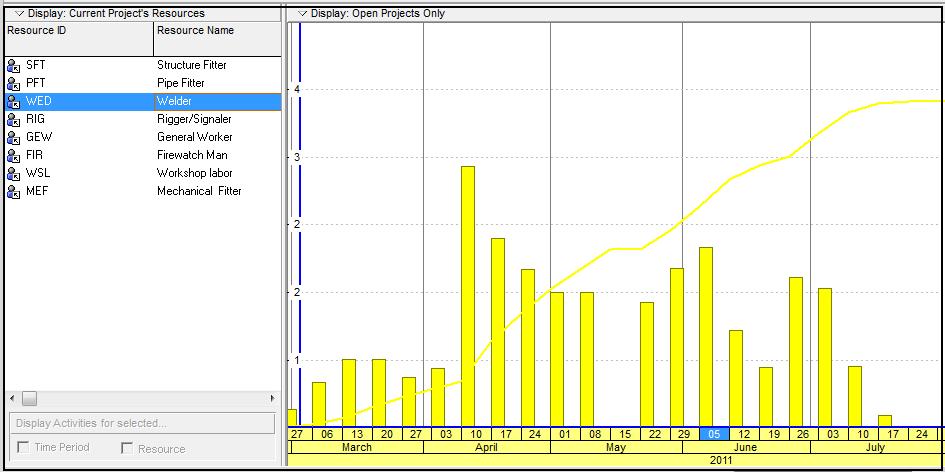Enable the Time Period checkbox
The image size is (945, 472).
point(24,447)
